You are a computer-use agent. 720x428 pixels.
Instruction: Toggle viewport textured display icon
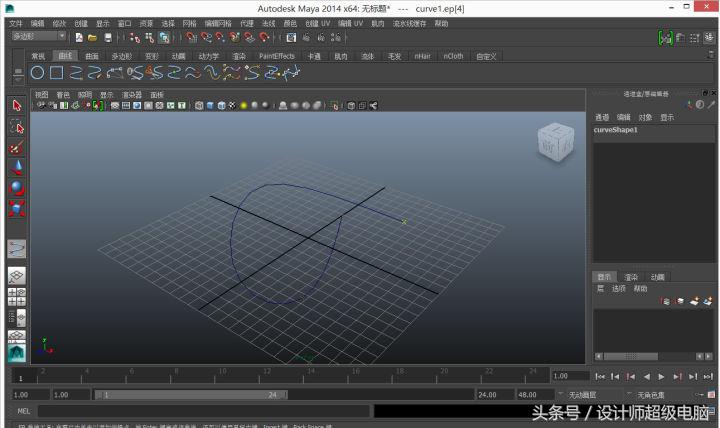pyautogui.click(x=232, y=106)
